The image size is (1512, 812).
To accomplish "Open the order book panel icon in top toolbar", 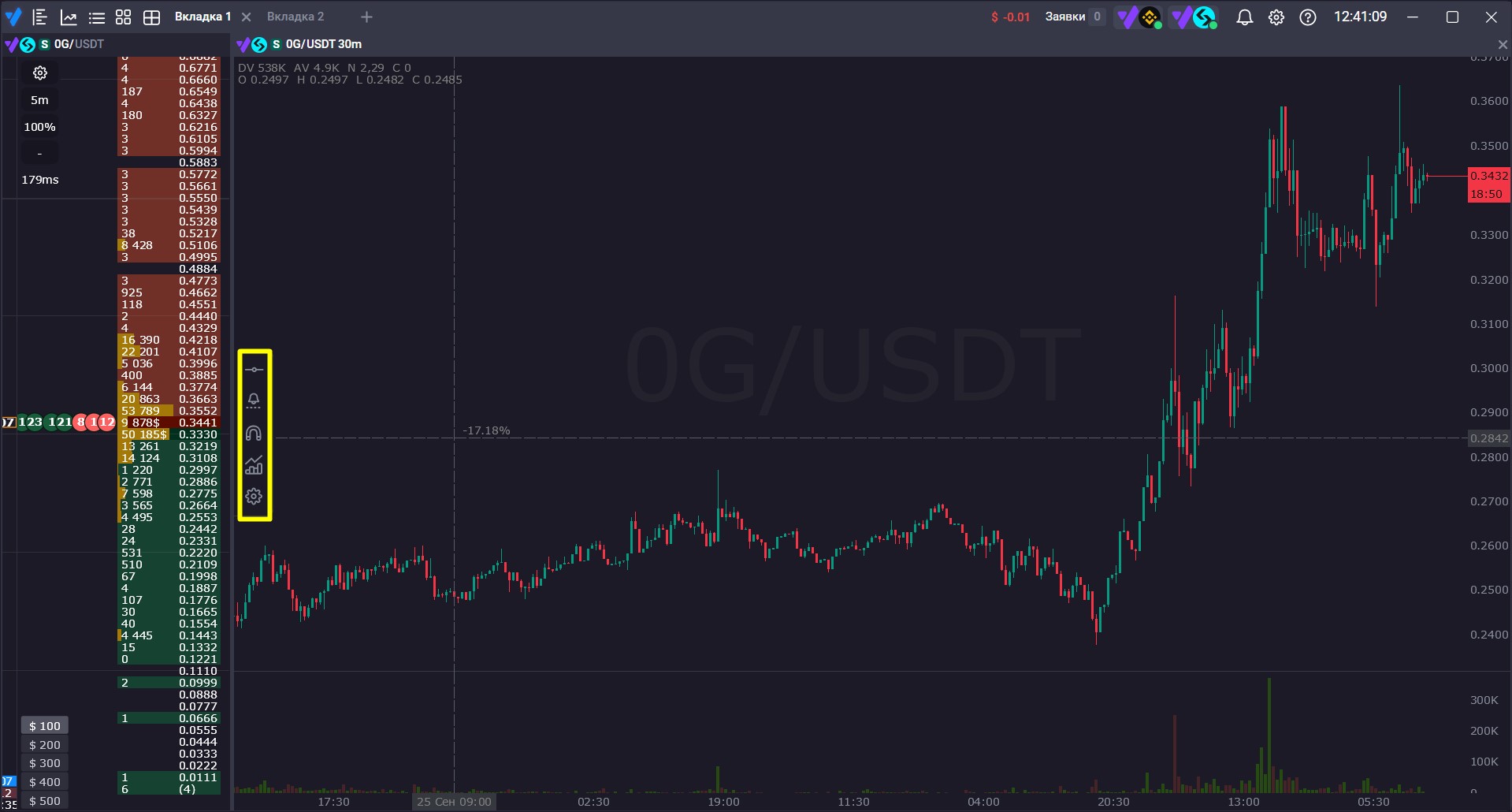I will click(40, 17).
